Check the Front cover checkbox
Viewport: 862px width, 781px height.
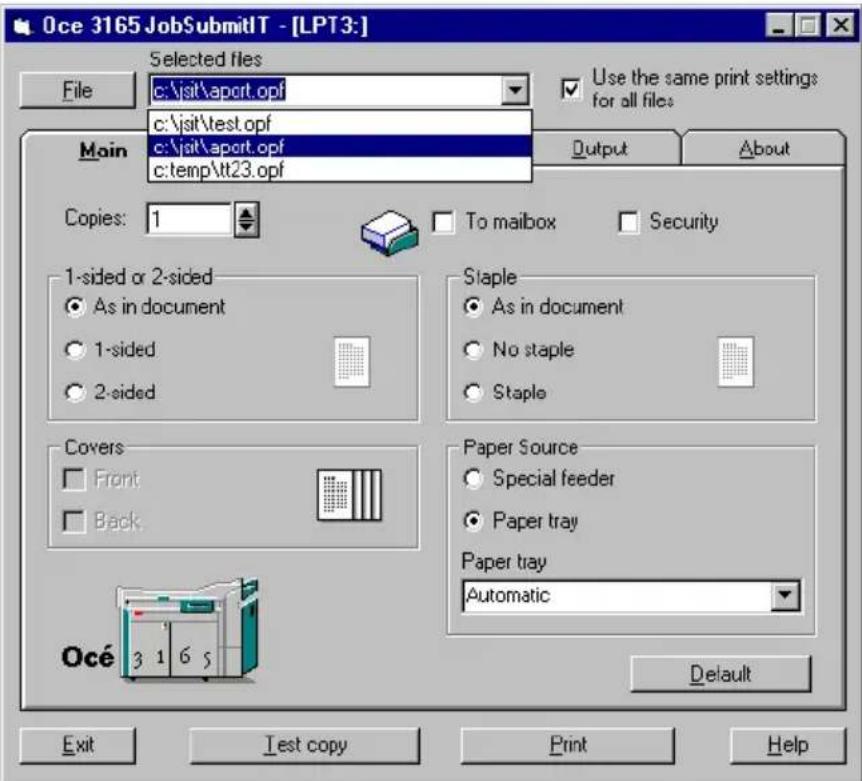coord(74,479)
